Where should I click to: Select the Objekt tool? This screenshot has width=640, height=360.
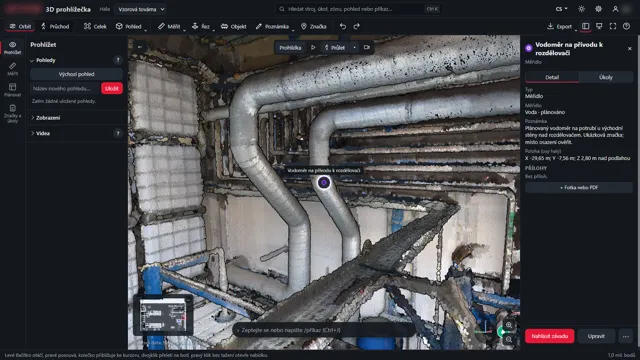pyautogui.click(x=233, y=27)
